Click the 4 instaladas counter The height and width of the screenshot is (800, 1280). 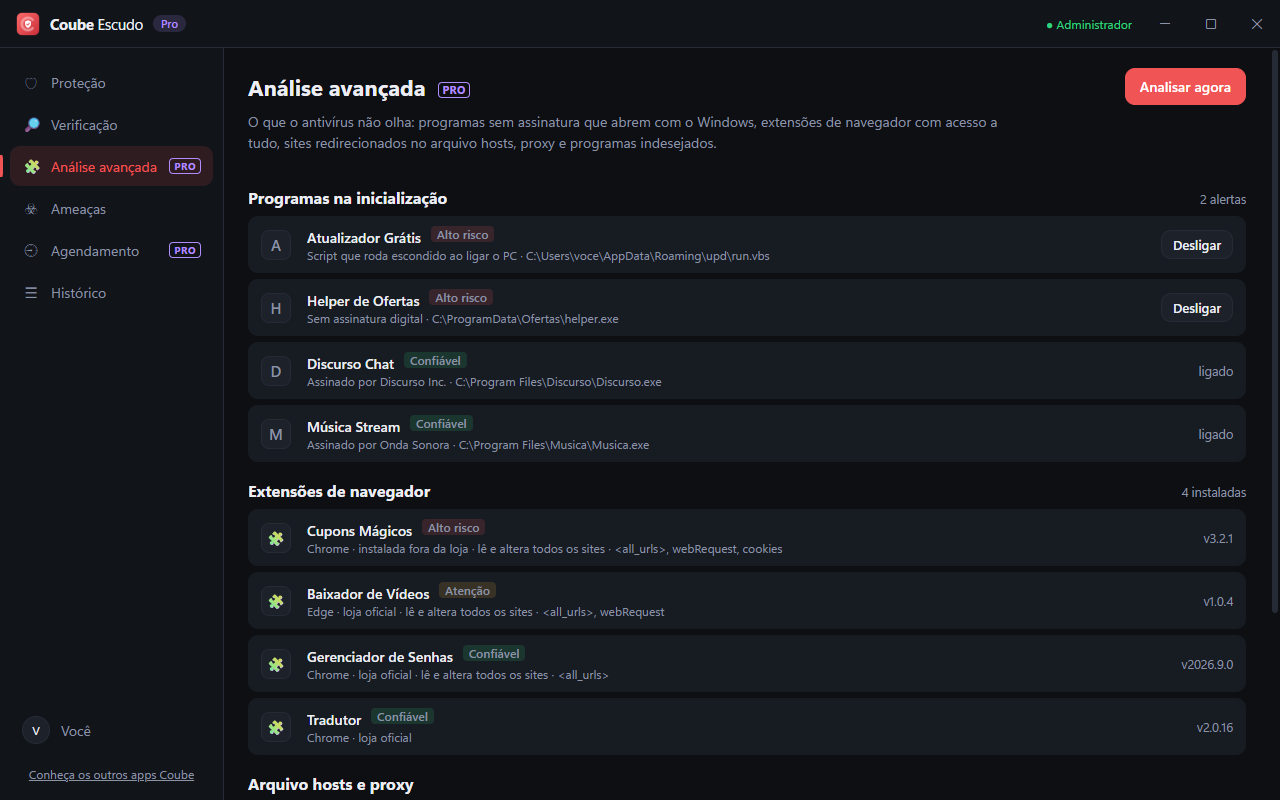(1213, 492)
